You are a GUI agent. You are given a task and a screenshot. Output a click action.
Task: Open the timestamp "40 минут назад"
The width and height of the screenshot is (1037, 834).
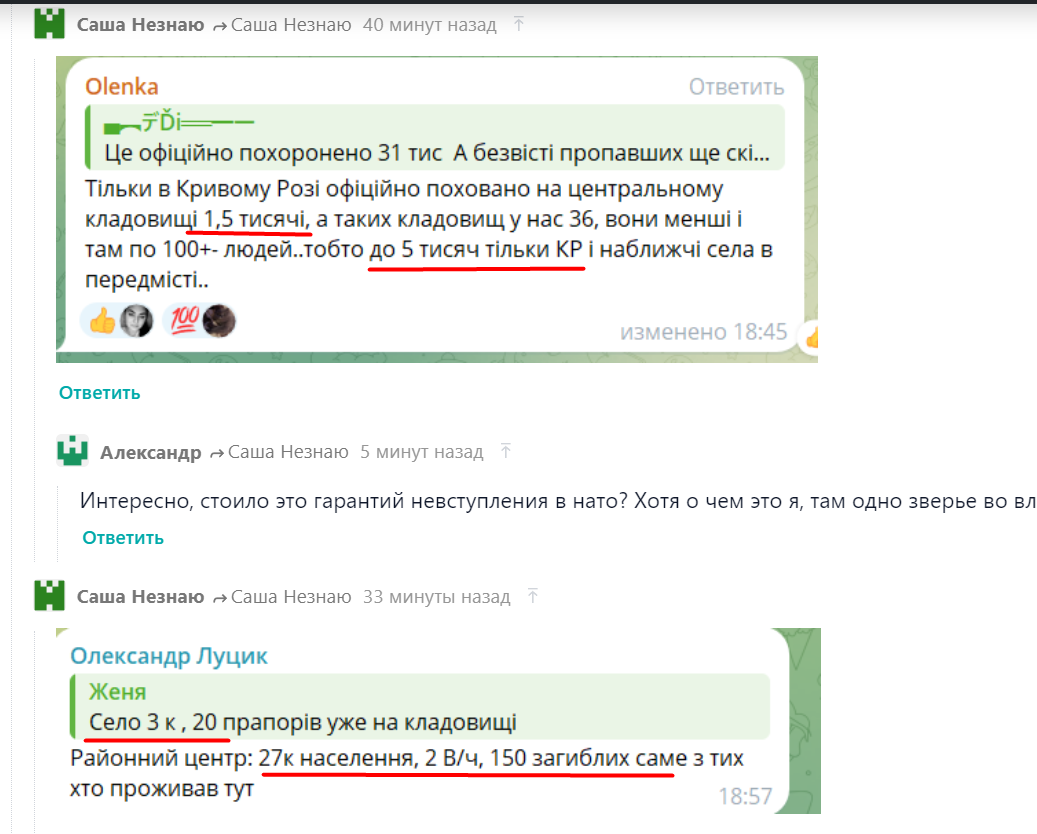tap(429, 25)
